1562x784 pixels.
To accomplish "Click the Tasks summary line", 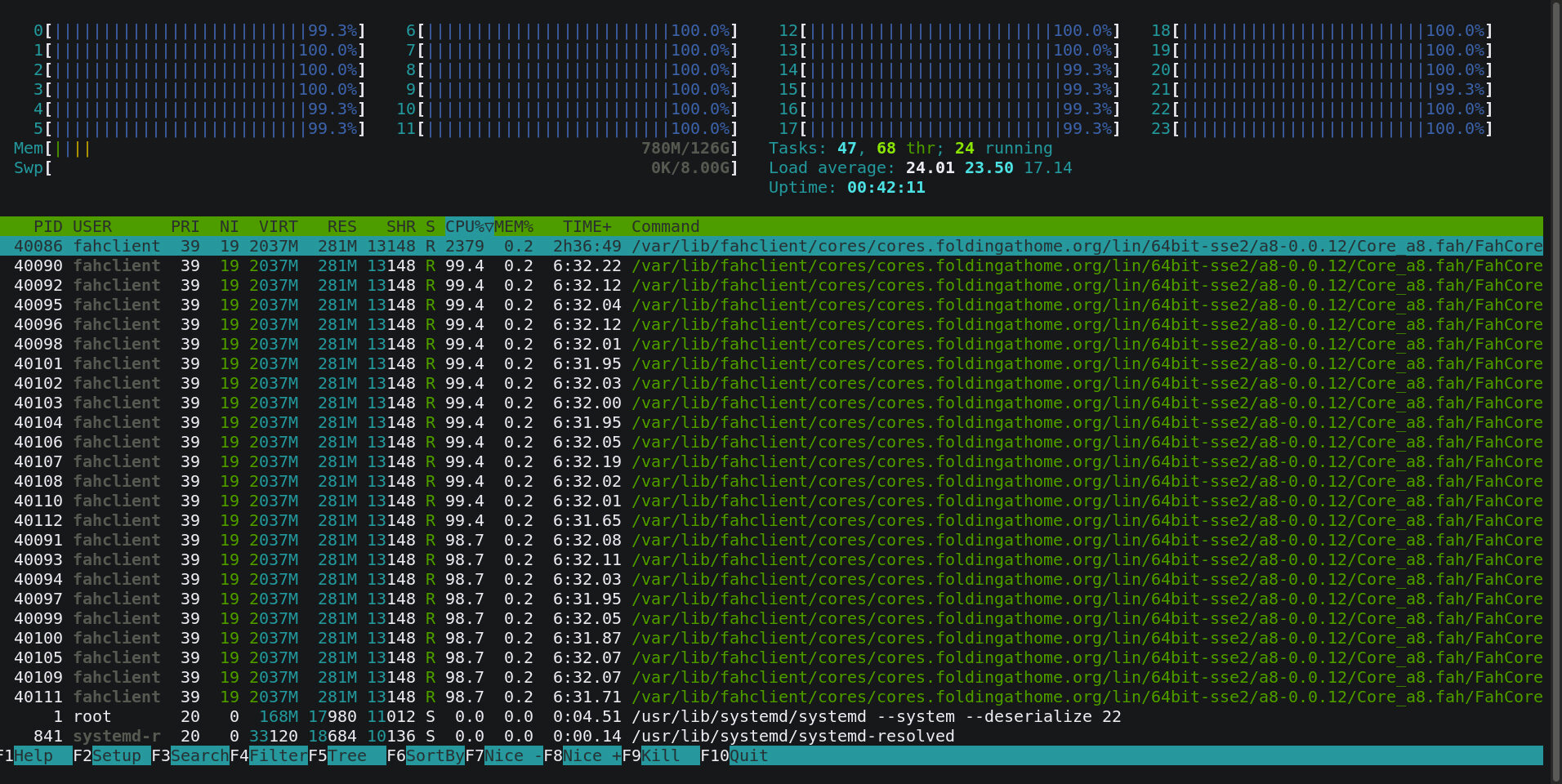I will tap(910, 148).
